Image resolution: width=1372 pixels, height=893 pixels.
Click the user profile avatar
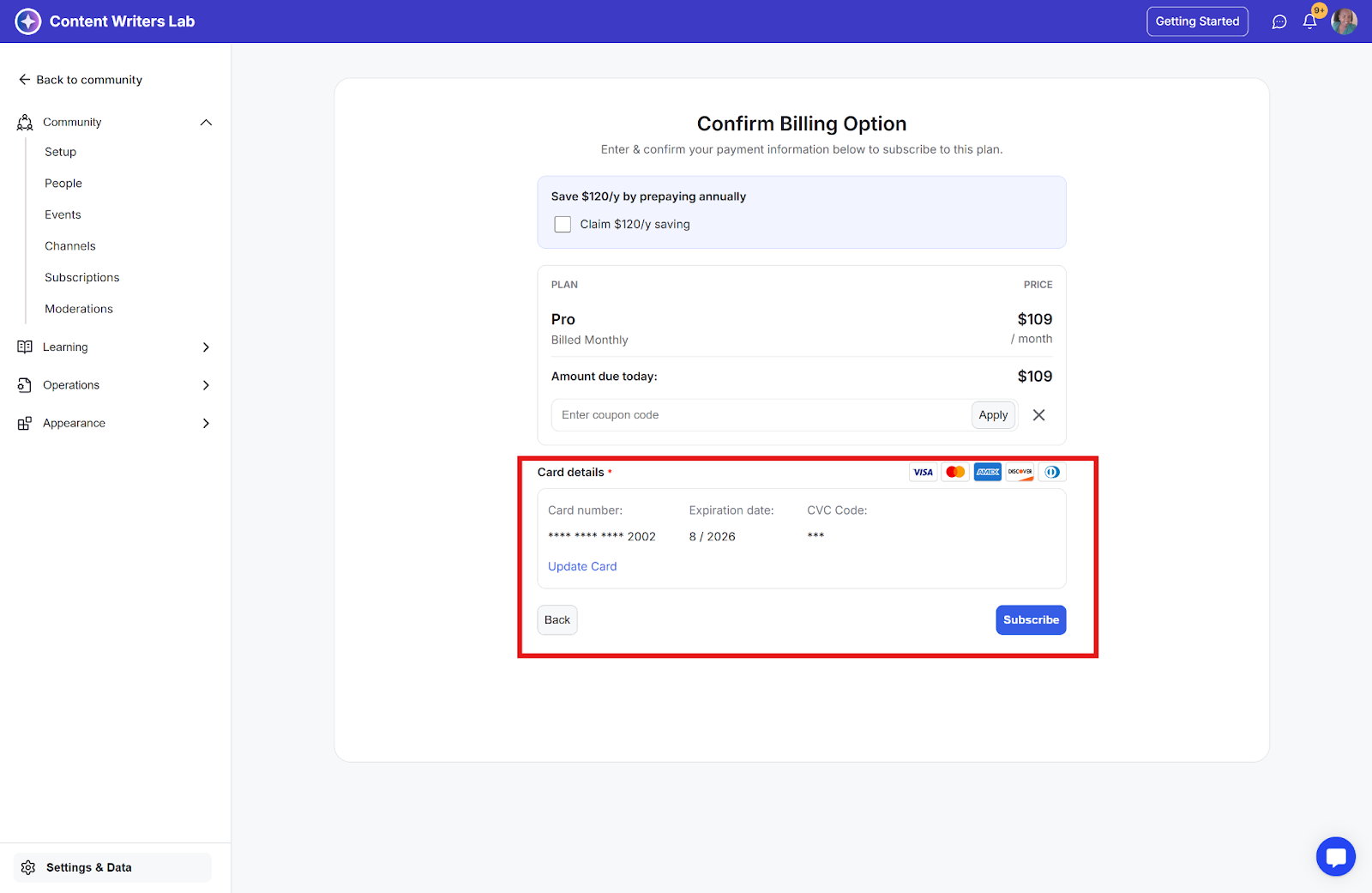tap(1344, 21)
